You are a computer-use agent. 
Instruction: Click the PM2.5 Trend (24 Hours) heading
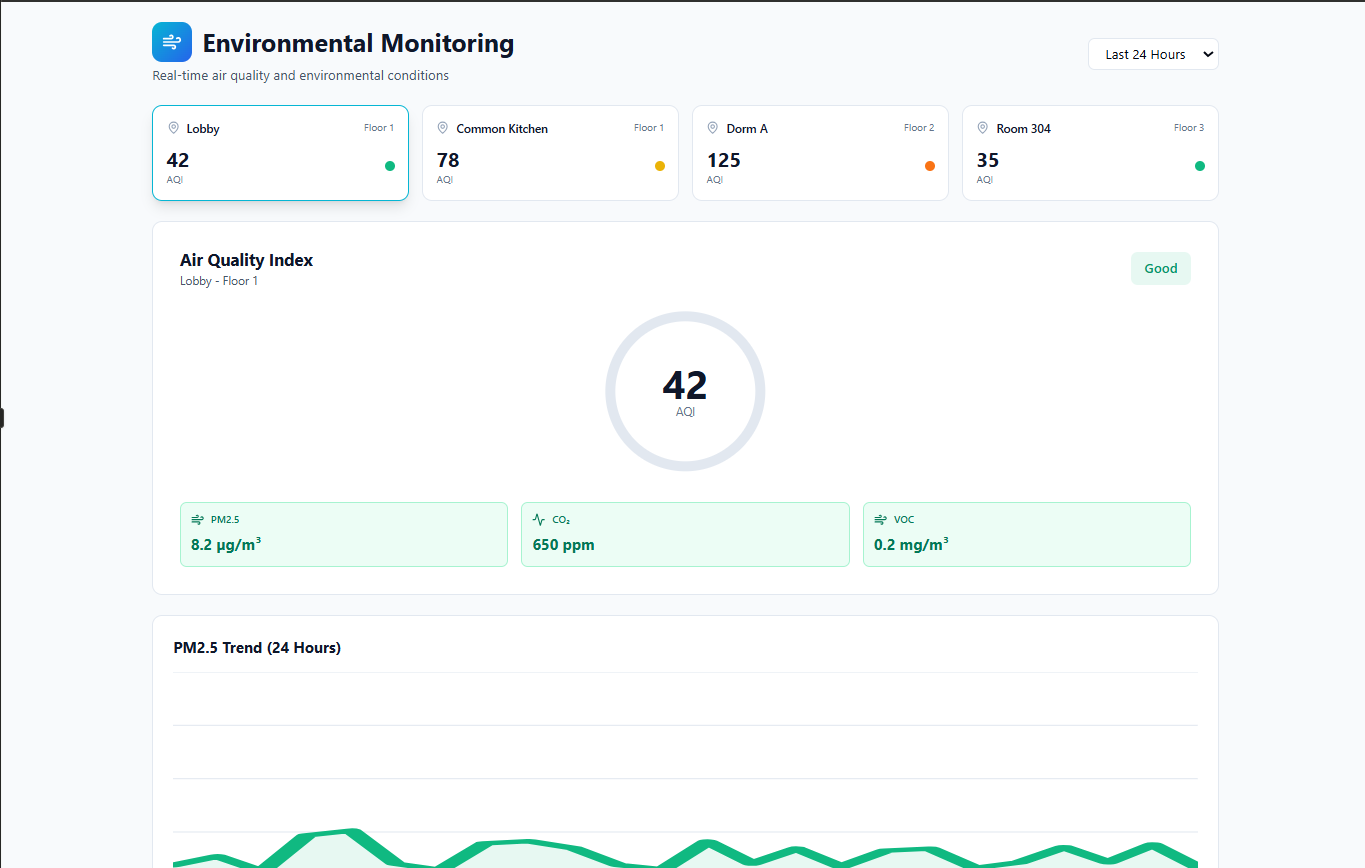[257, 648]
